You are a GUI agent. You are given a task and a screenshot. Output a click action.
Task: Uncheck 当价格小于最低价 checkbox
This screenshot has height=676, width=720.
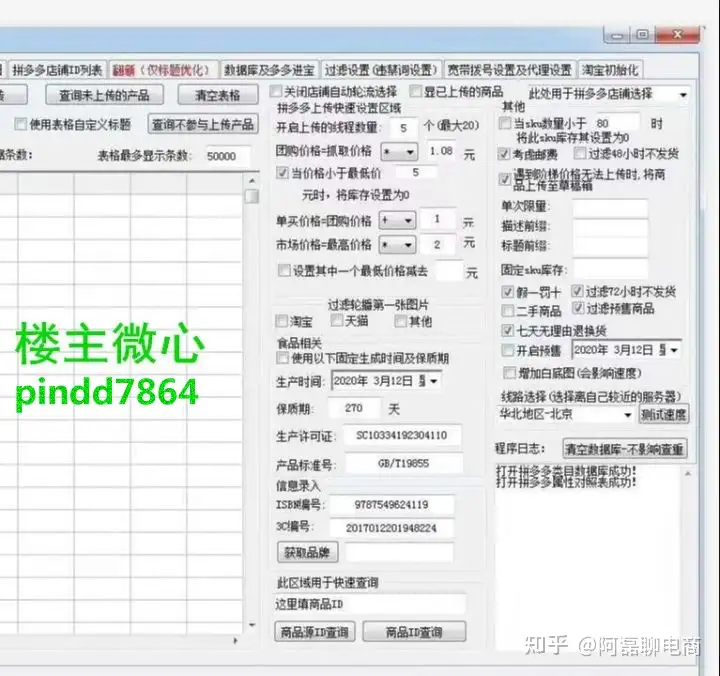pos(282,173)
